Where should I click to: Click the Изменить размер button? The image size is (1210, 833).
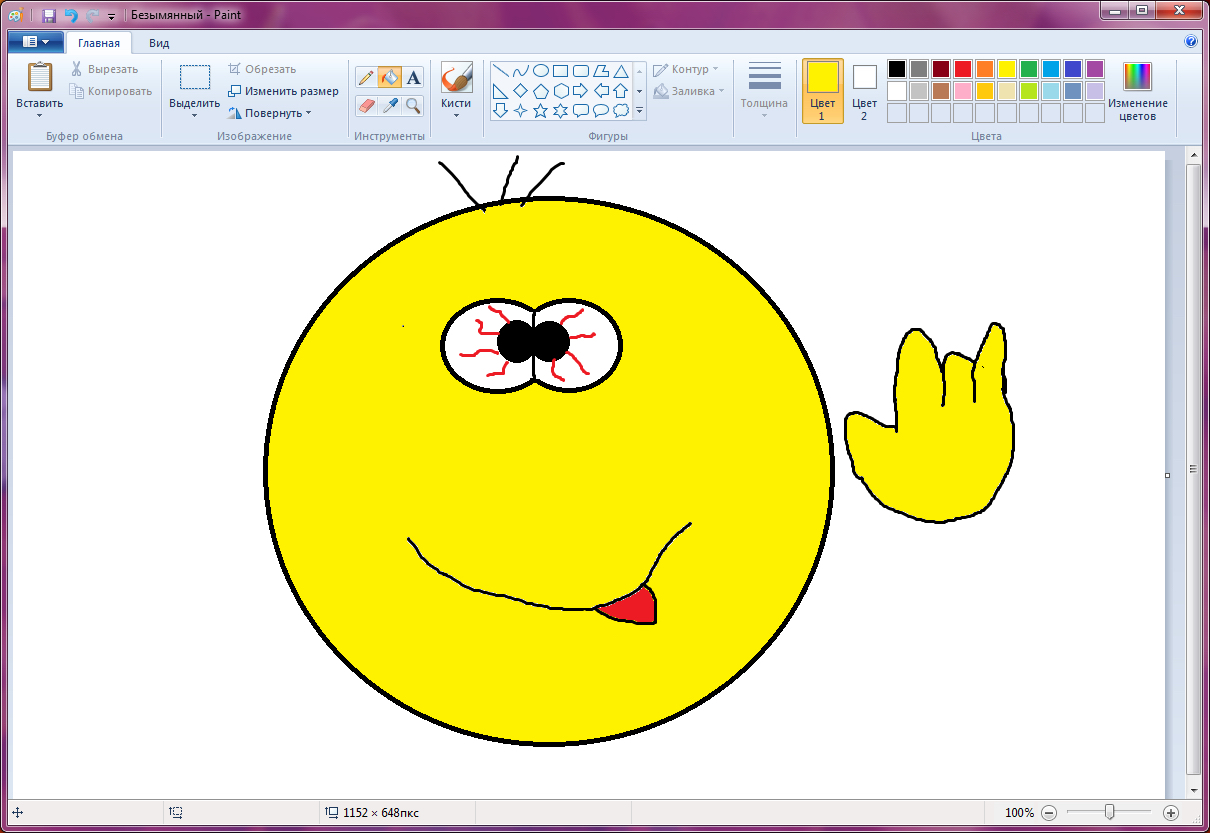pos(283,91)
